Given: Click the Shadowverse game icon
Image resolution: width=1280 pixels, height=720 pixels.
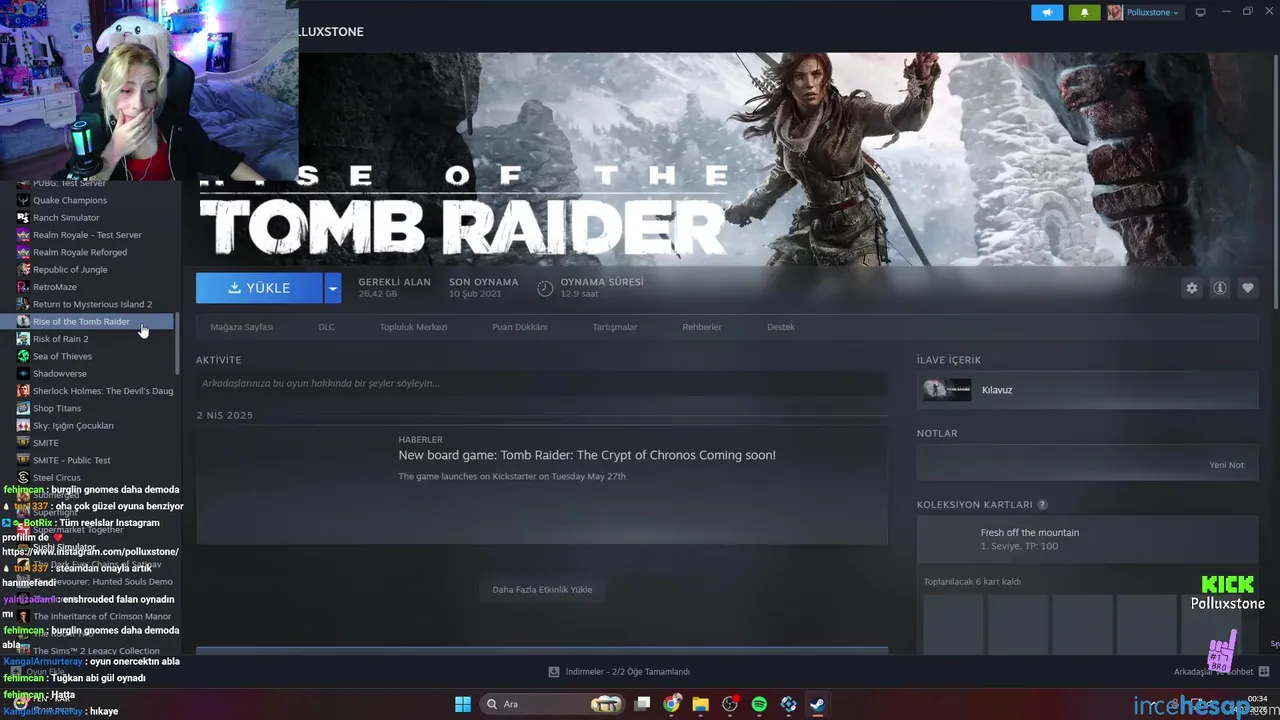Looking at the screenshot, I should tap(23, 374).
